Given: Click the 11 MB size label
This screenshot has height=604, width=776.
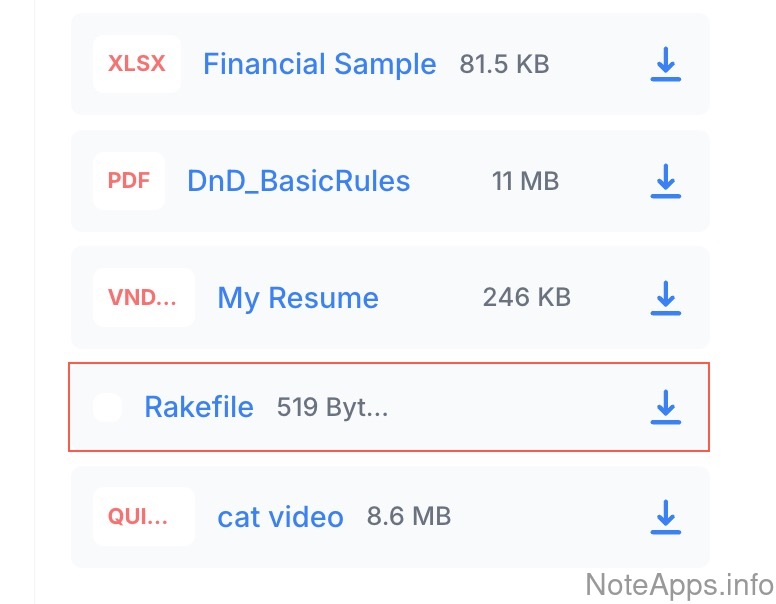Looking at the screenshot, I should point(525,181).
